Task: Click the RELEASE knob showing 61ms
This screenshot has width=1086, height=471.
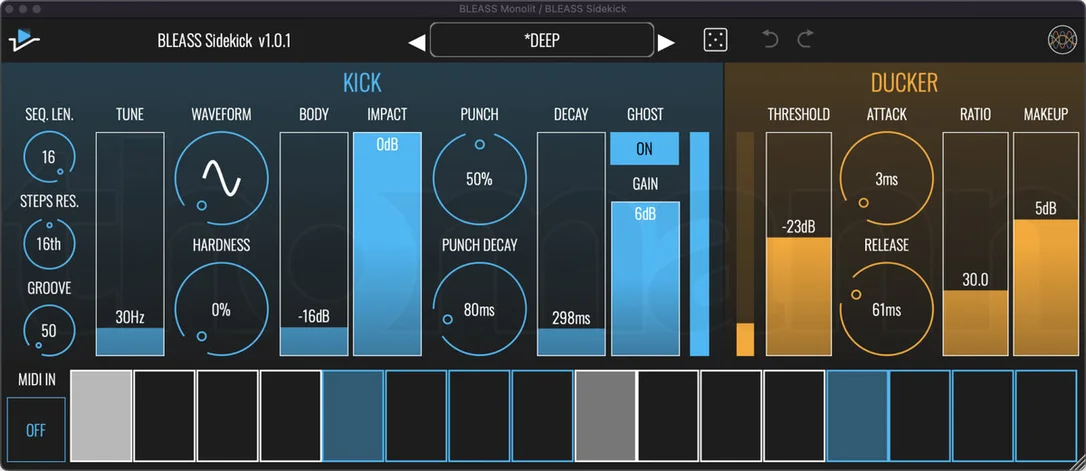Action: pos(887,309)
